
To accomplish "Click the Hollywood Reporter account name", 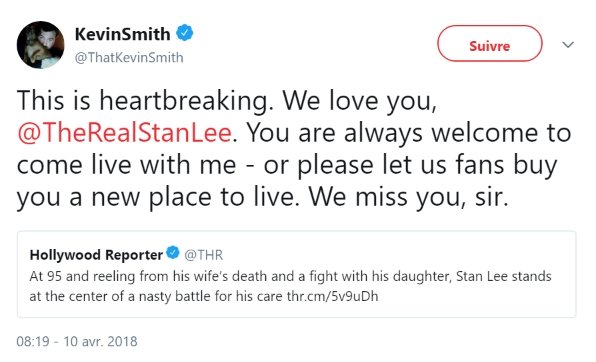I will (x=96, y=255).
